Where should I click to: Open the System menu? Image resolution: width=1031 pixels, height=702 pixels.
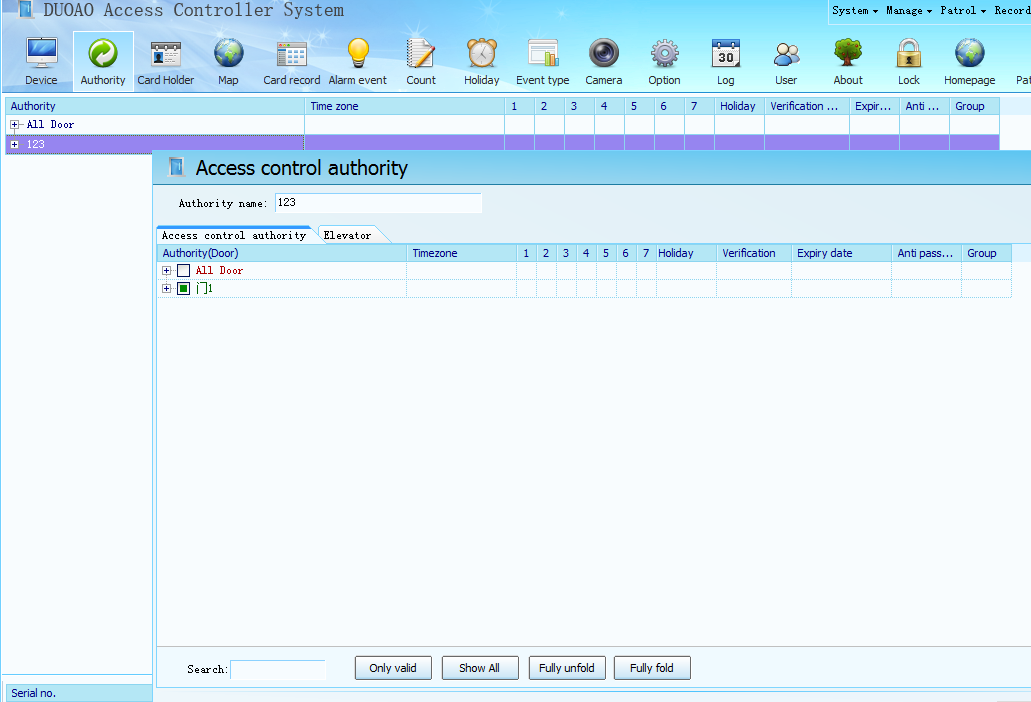point(854,11)
